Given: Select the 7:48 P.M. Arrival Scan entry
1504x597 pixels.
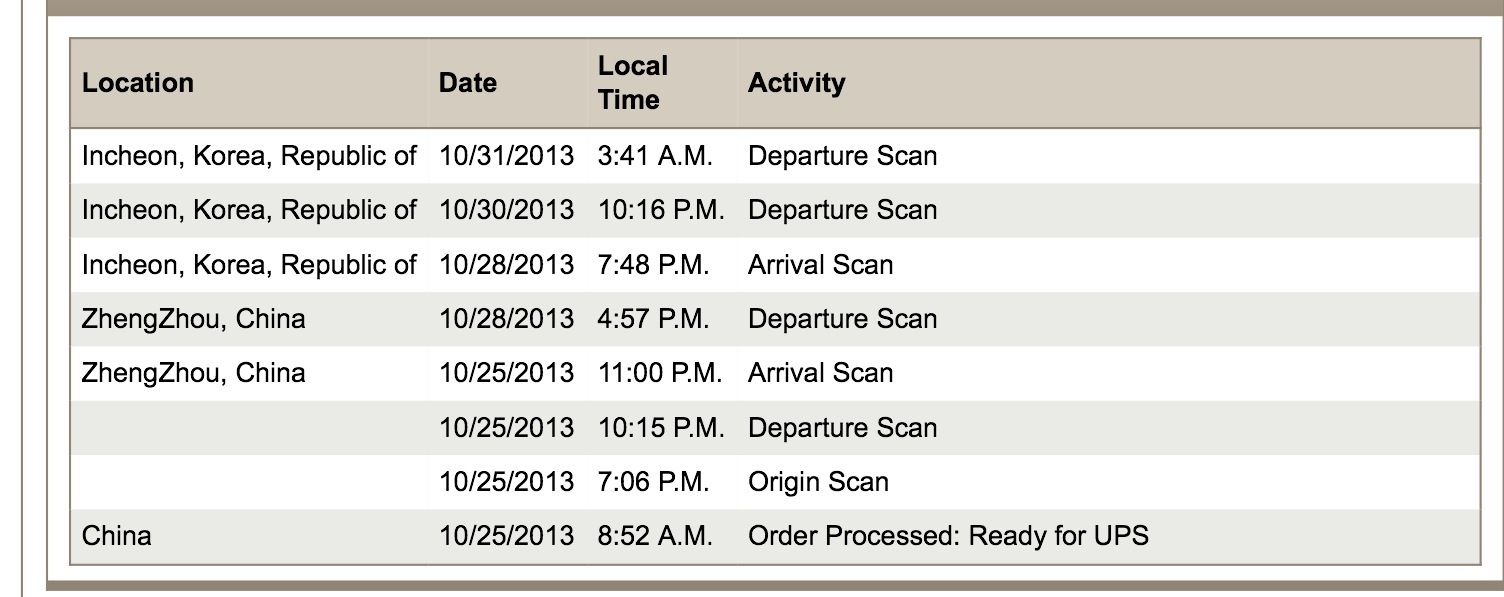Looking at the screenshot, I should point(820,264).
